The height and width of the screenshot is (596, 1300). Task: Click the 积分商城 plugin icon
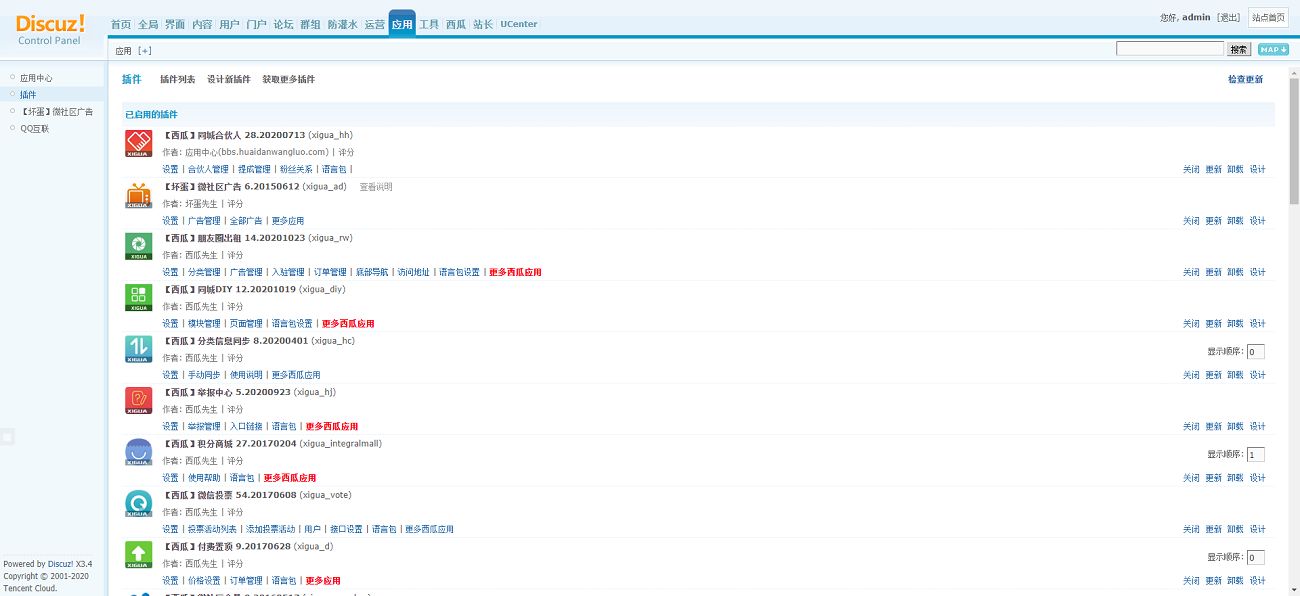[139, 452]
